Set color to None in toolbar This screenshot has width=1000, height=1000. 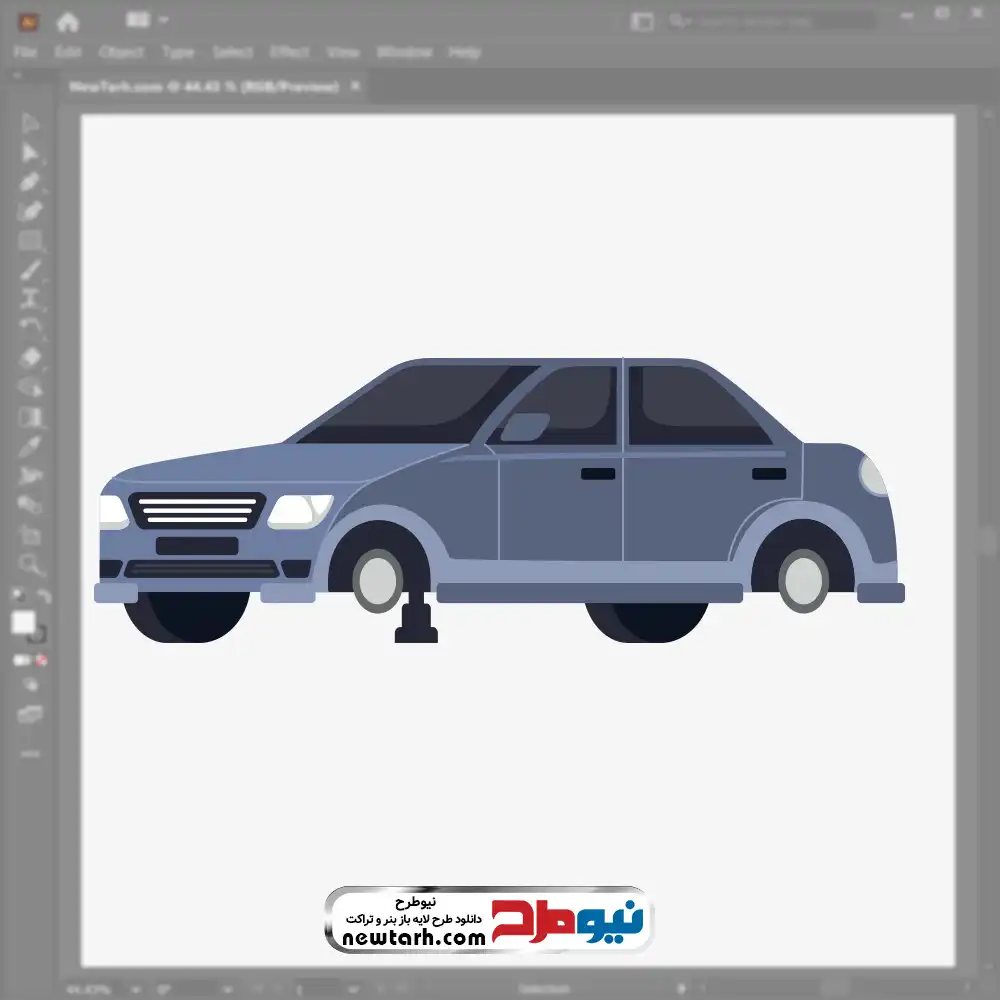click(x=43, y=660)
